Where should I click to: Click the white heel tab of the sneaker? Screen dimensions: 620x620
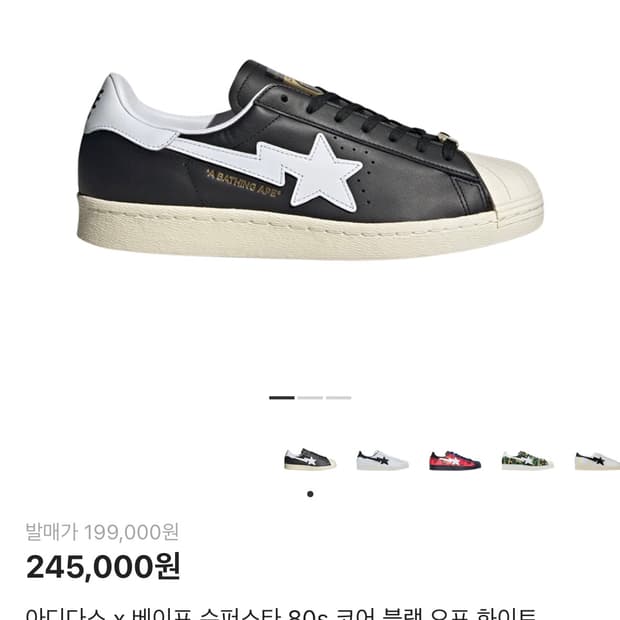tap(127, 113)
